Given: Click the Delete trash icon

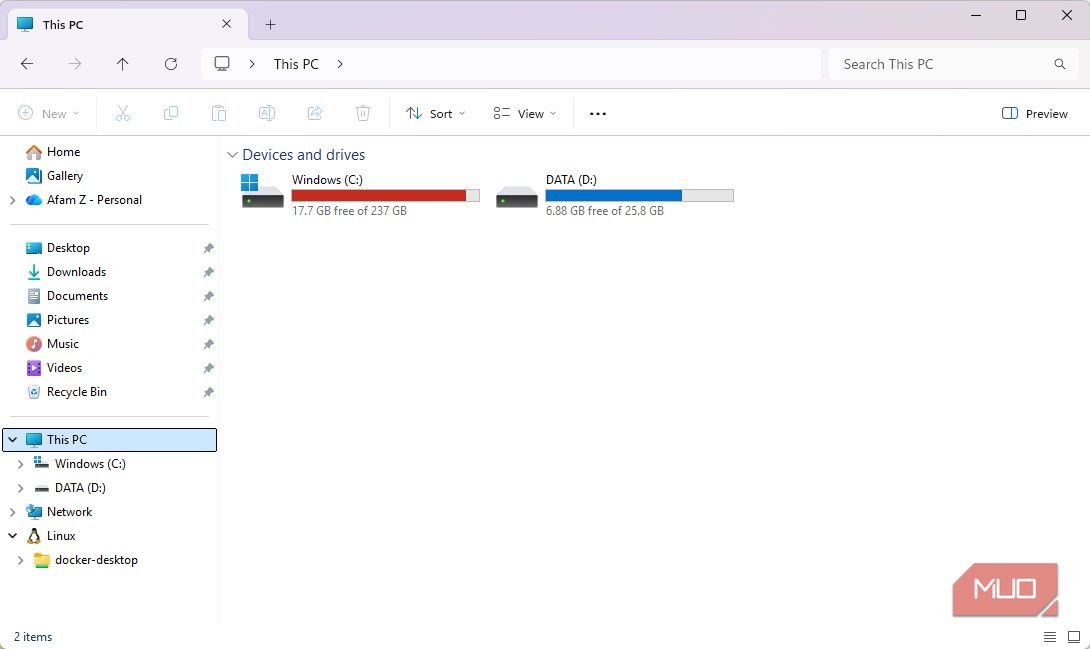Looking at the screenshot, I should click(363, 113).
